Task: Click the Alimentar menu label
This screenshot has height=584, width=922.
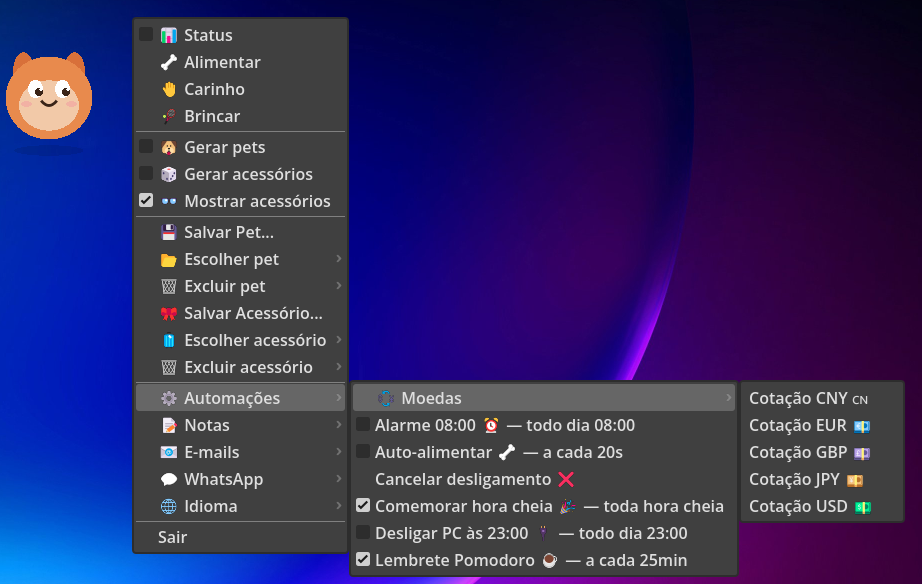Action: (222, 62)
